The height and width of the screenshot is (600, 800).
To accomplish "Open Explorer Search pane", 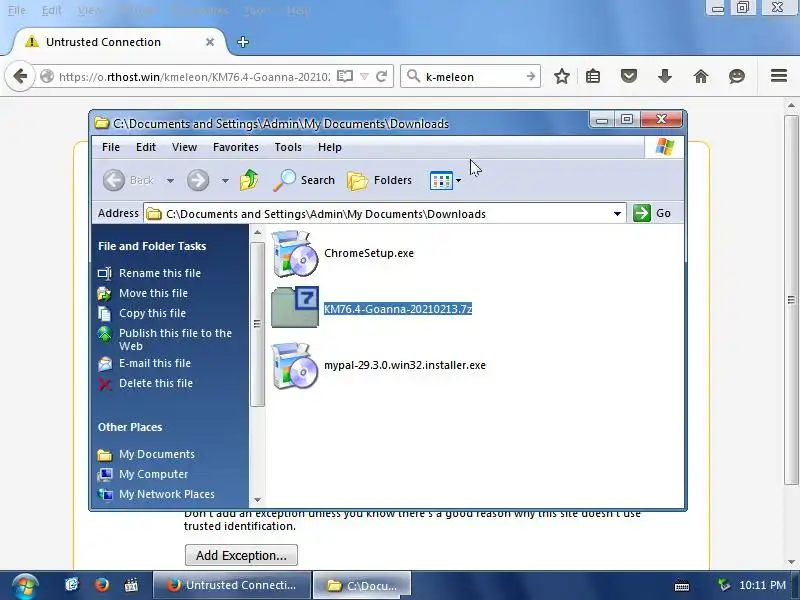I will pyautogui.click(x=304, y=180).
